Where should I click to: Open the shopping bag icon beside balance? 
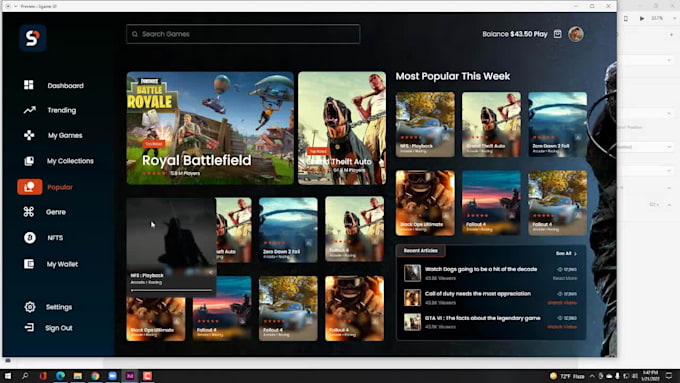[558, 34]
